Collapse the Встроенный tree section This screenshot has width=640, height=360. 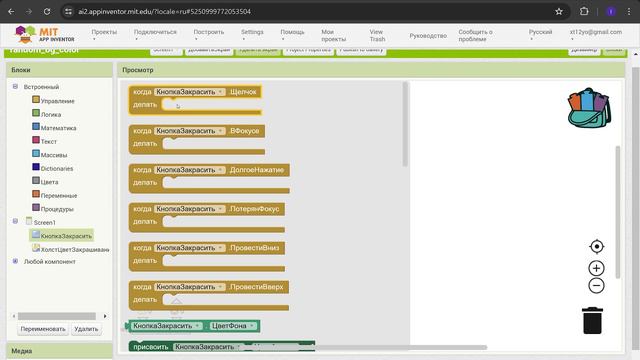(x=15, y=86)
